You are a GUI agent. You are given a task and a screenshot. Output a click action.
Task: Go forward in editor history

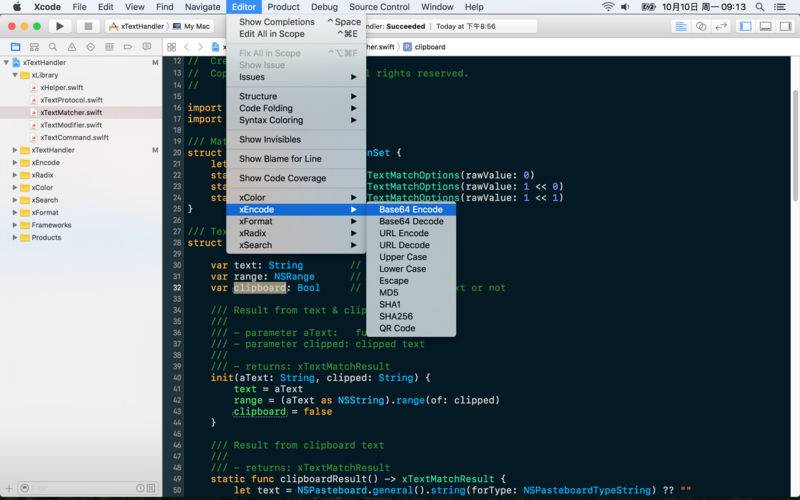pos(200,47)
